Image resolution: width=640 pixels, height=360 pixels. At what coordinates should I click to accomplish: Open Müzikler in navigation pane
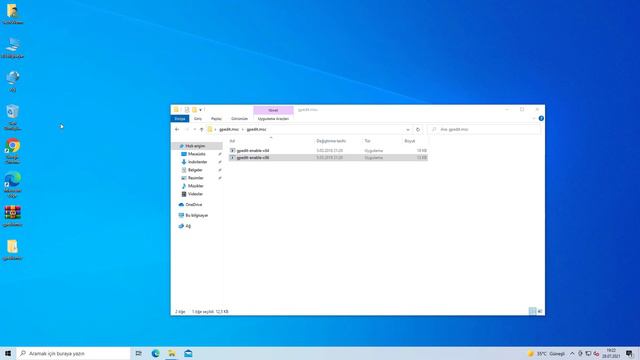point(196,186)
